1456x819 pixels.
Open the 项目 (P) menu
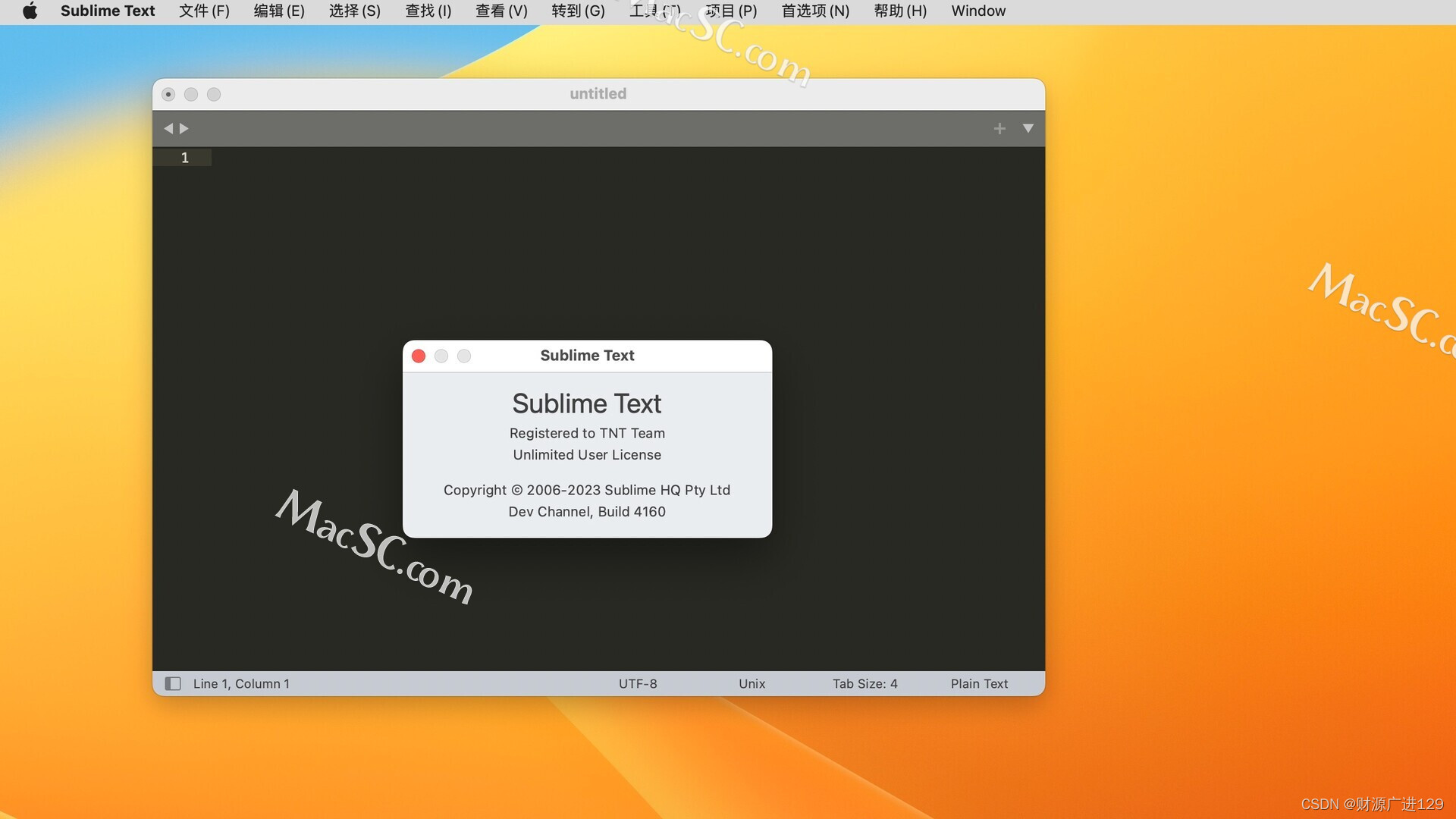coord(731,11)
